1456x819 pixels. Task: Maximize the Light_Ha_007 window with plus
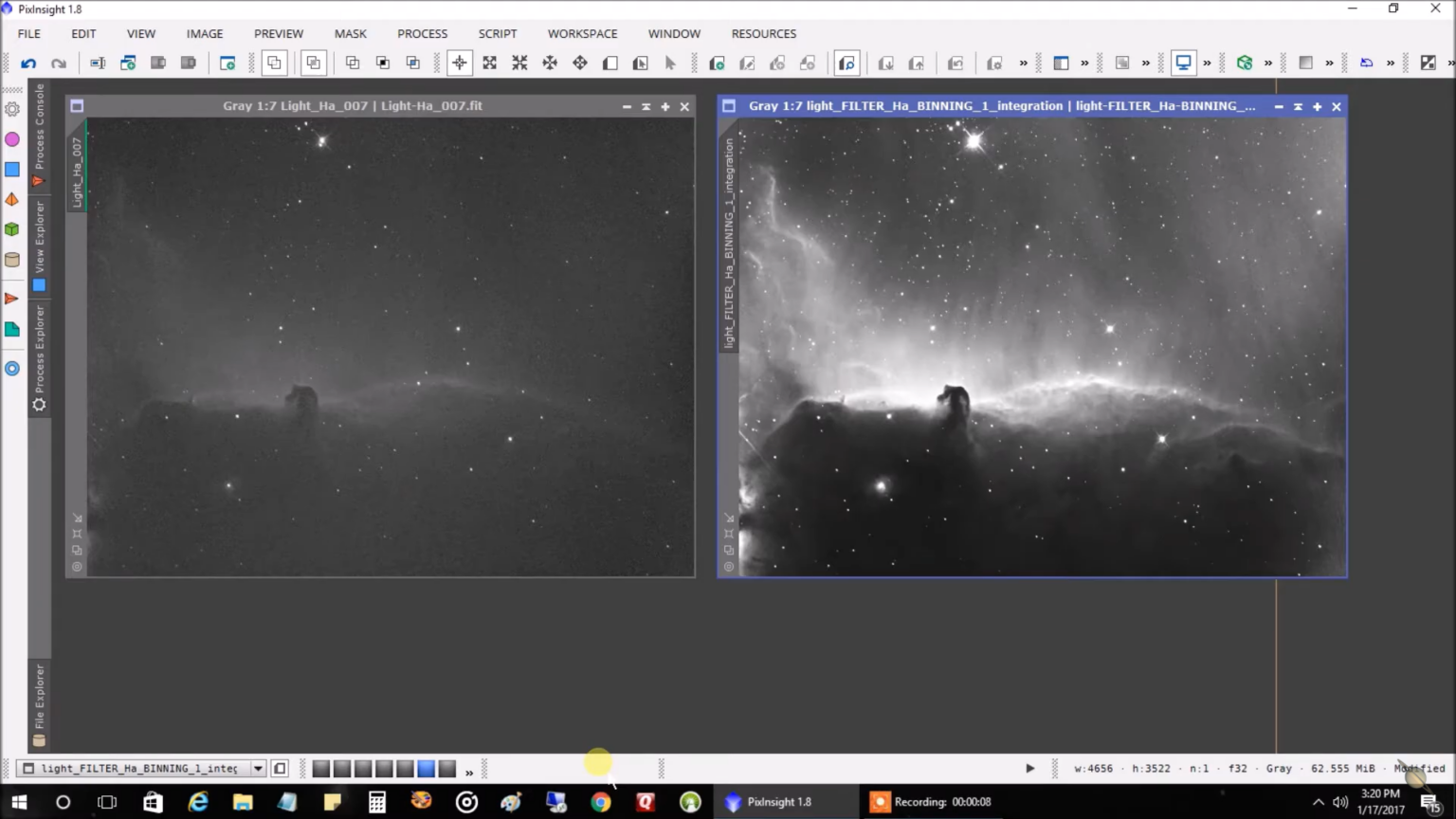(x=665, y=107)
